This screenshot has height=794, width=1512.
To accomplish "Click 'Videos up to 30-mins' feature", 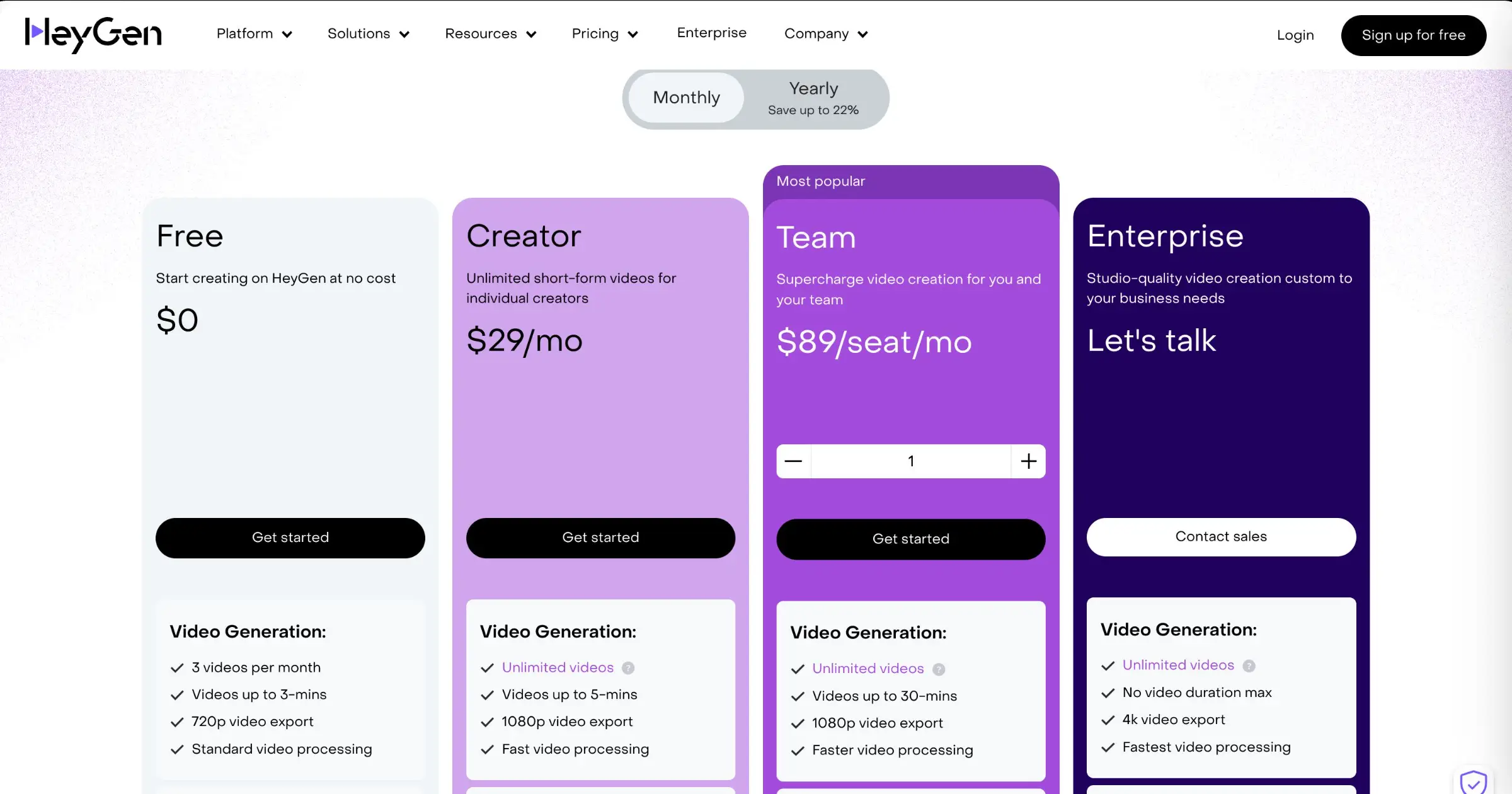I will click(x=885, y=696).
